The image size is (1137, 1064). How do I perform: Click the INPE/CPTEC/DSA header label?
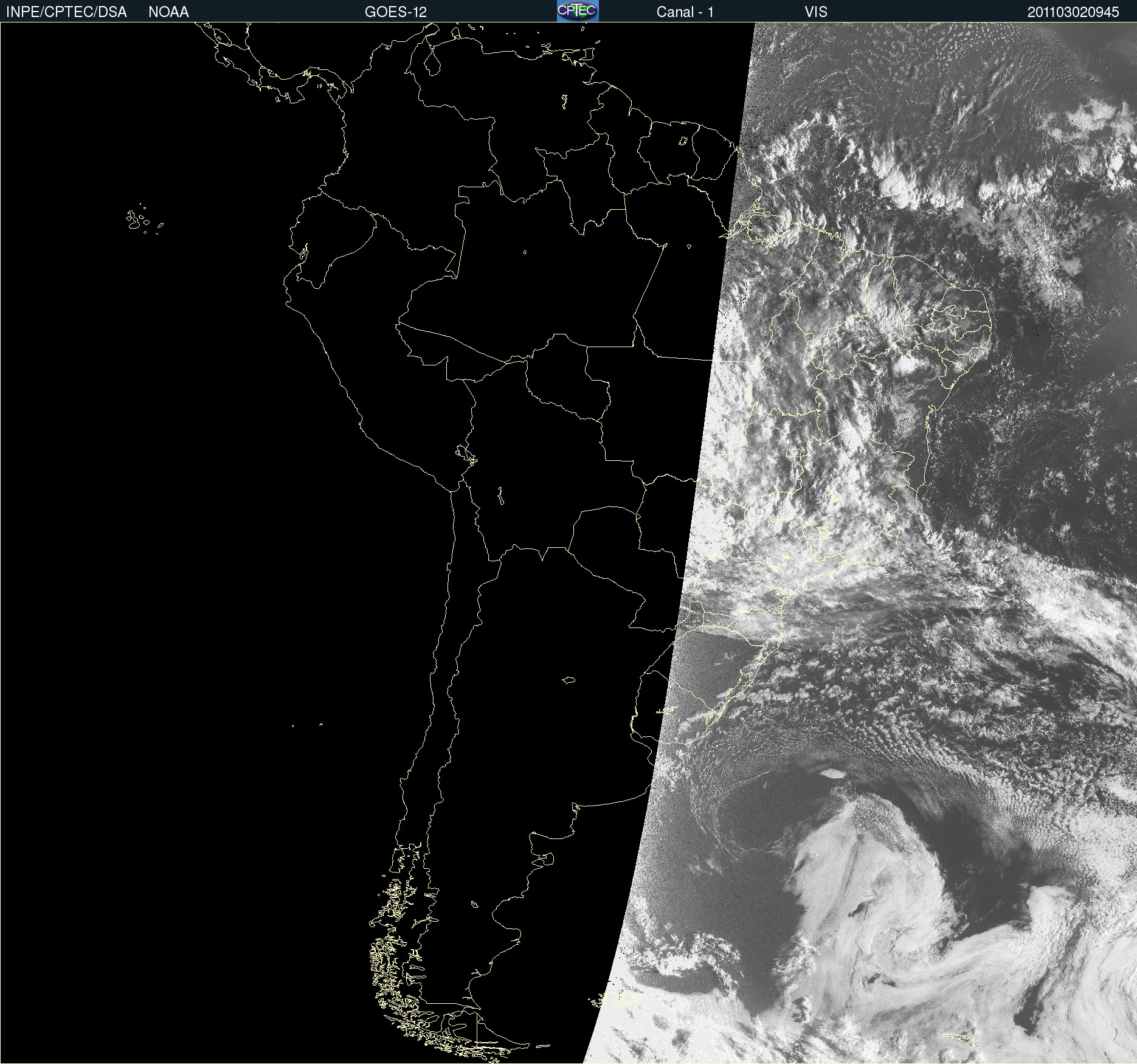[x=66, y=12]
